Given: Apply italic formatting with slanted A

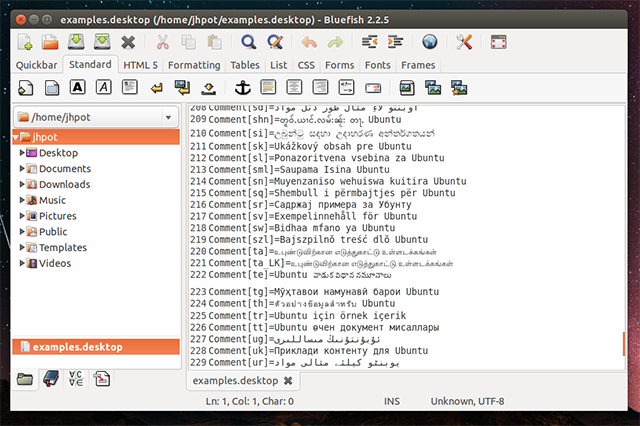Looking at the screenshot, I should coord(104,87).
